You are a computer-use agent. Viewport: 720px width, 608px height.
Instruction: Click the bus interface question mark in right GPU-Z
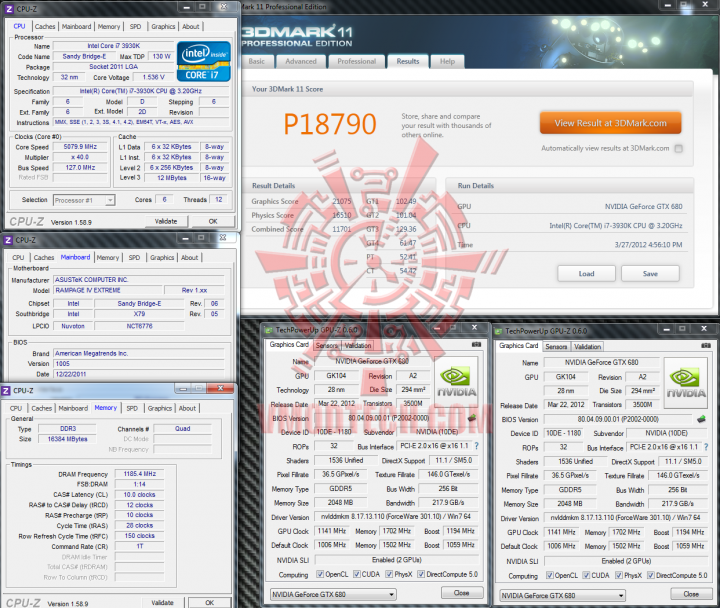point(706,447)
